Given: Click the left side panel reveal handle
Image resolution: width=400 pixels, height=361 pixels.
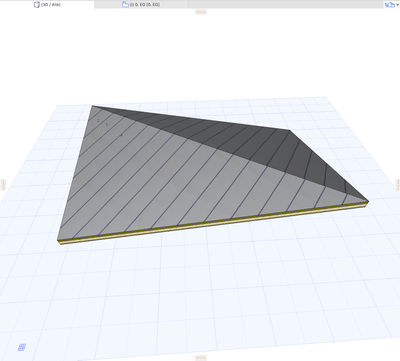Looking at the screenshot, I should click(x=3, y=185).
